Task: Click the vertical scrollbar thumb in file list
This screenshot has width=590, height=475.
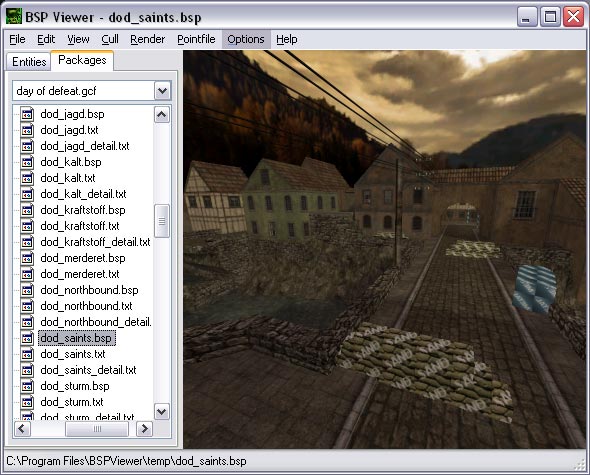Action: [x=162, y=221]
